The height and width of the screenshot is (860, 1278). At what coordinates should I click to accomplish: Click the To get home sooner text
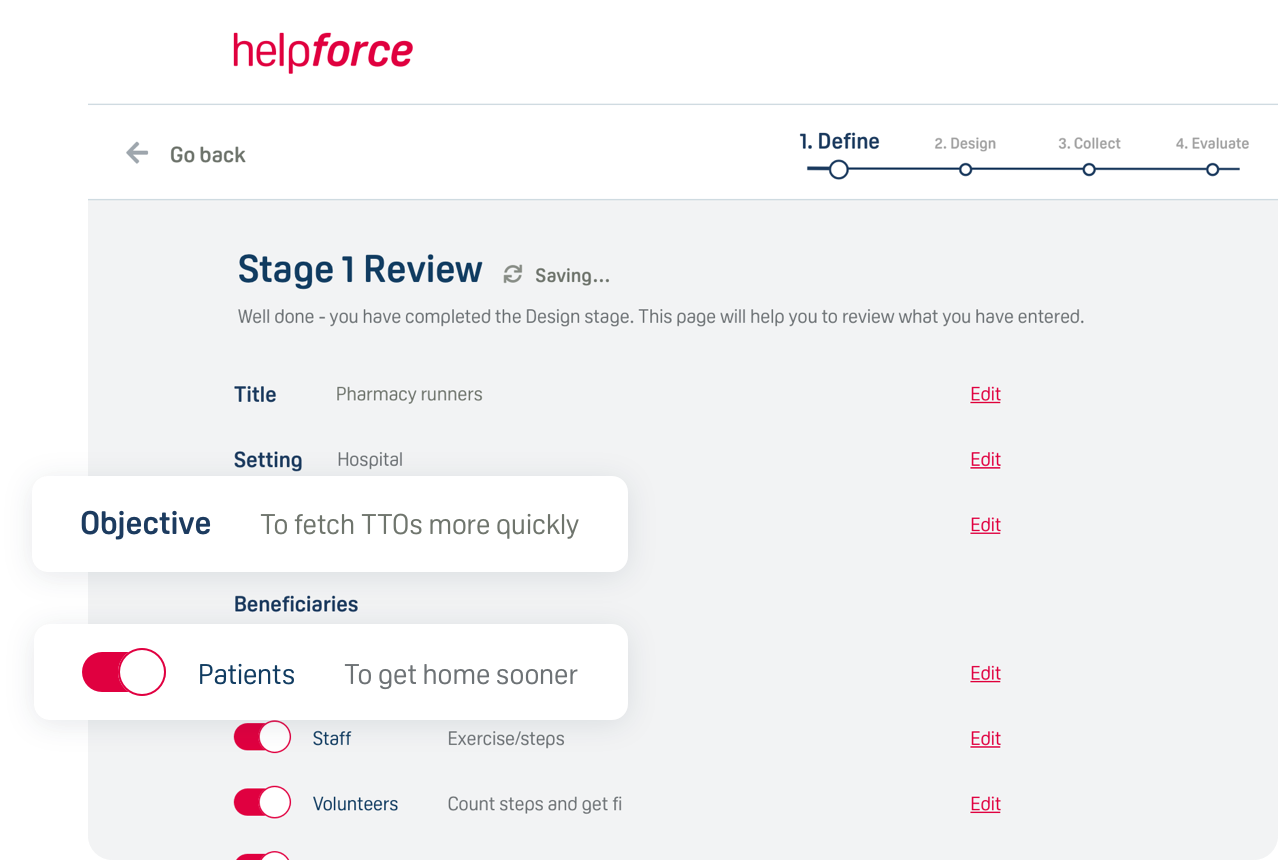coord(461,675)
